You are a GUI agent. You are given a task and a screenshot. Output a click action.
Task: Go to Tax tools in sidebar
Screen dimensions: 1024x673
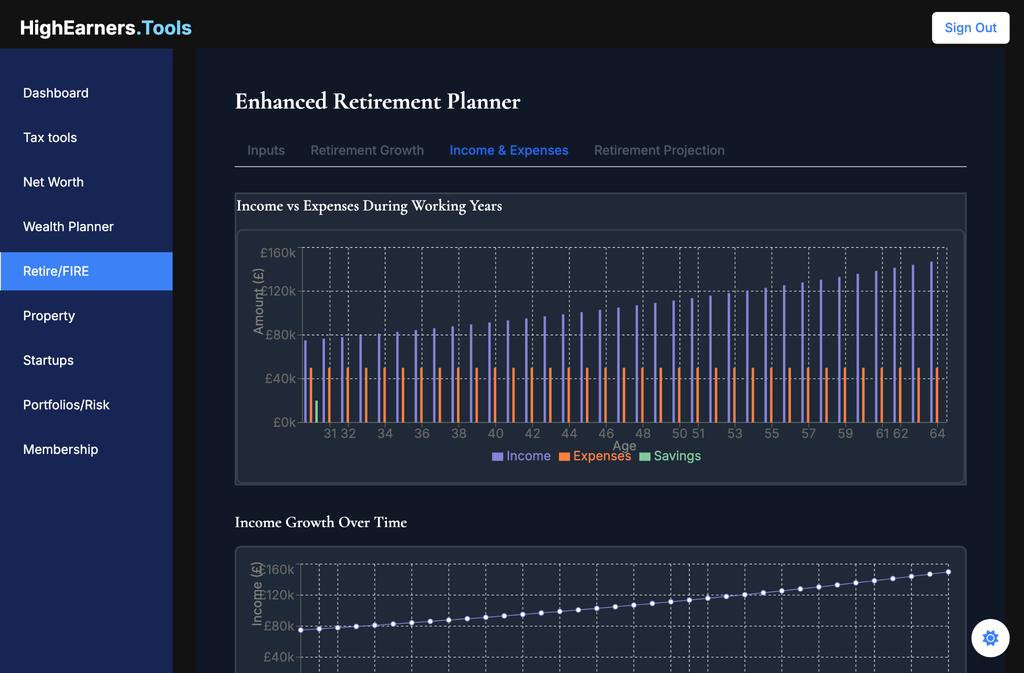[x=50, y=138]
